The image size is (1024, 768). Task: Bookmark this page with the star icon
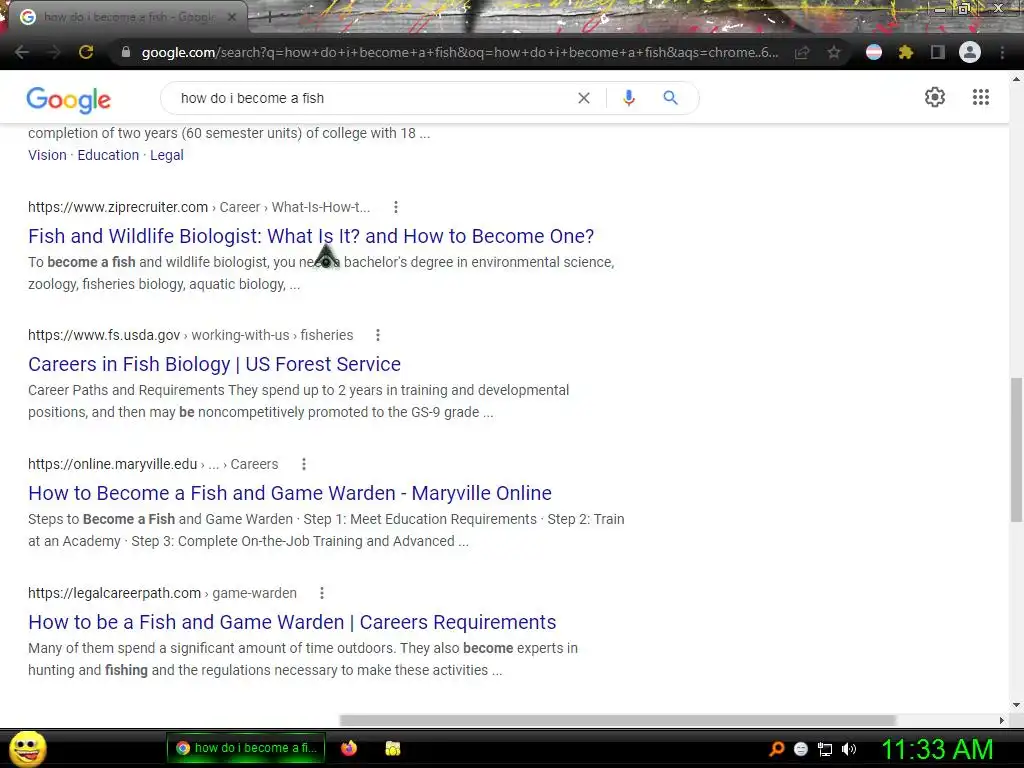tap(834, 52)
